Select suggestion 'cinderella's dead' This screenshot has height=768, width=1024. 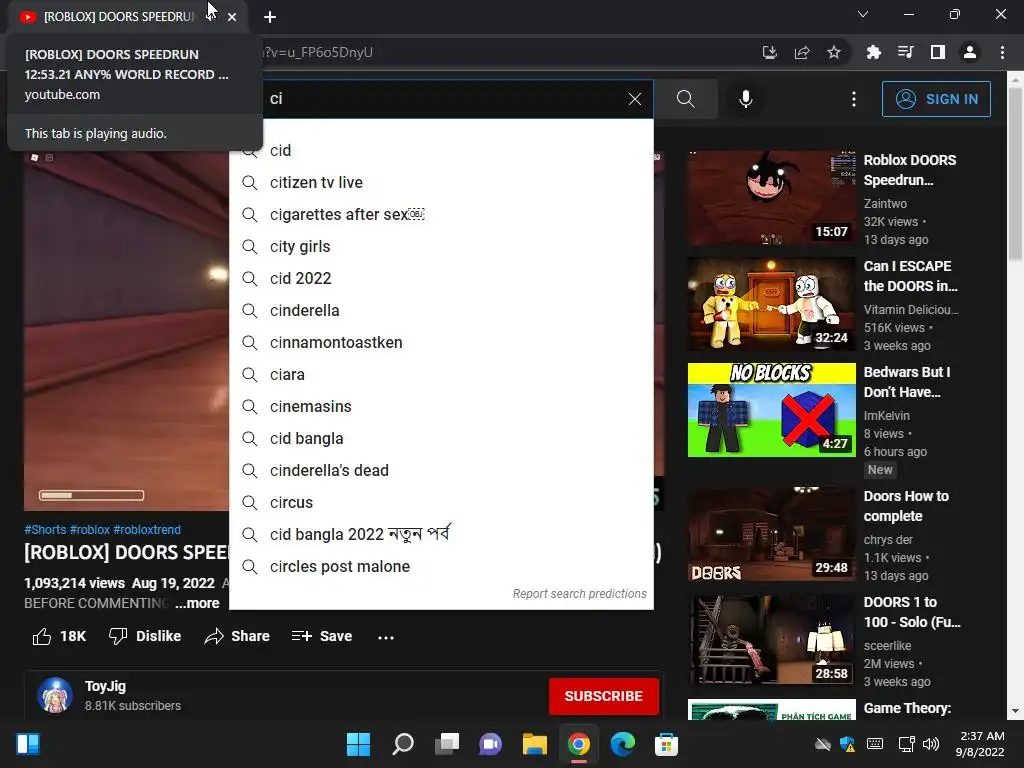point(441,470)
